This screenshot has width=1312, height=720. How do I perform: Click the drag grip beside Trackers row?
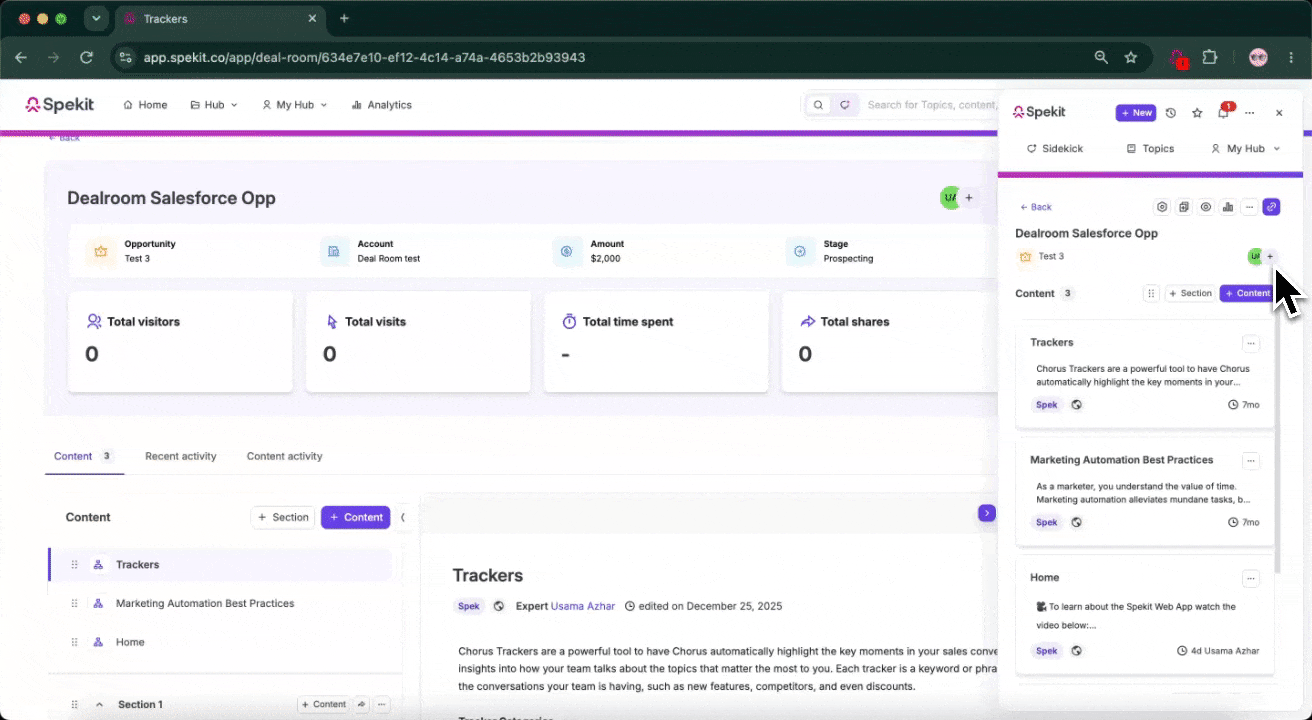tap(75, 565)
